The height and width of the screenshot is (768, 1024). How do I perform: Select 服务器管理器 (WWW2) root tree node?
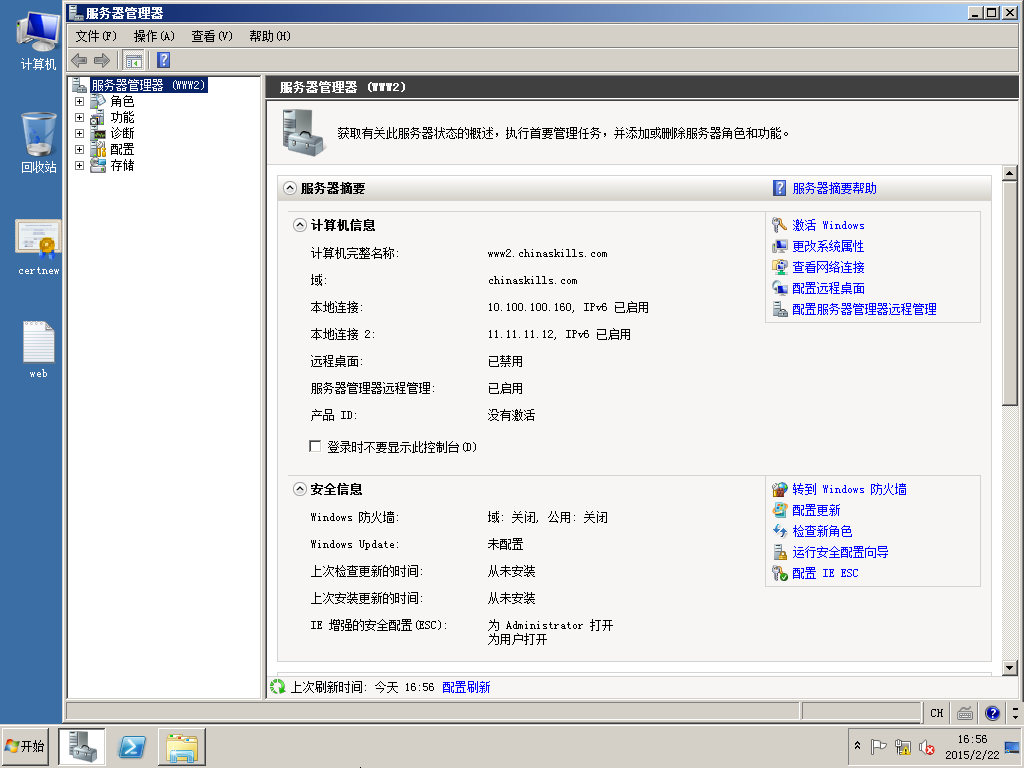[x=148, y=85]
